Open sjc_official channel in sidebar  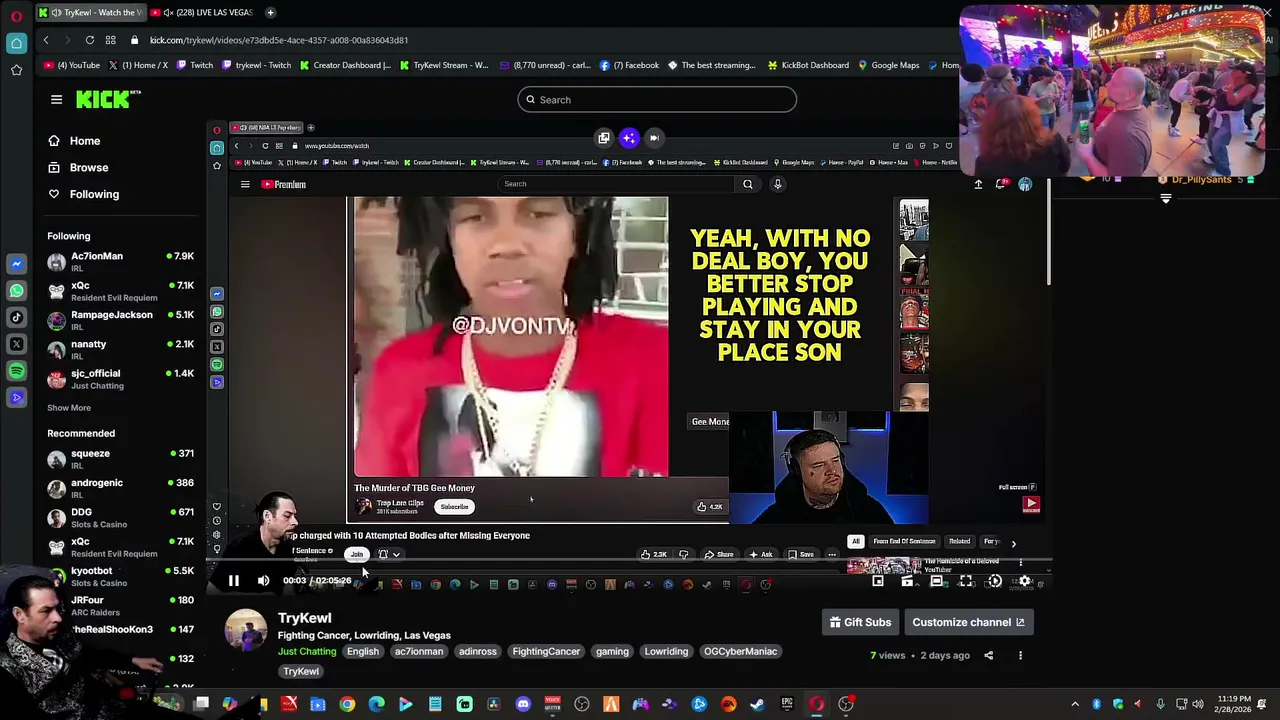click(121, 379)
